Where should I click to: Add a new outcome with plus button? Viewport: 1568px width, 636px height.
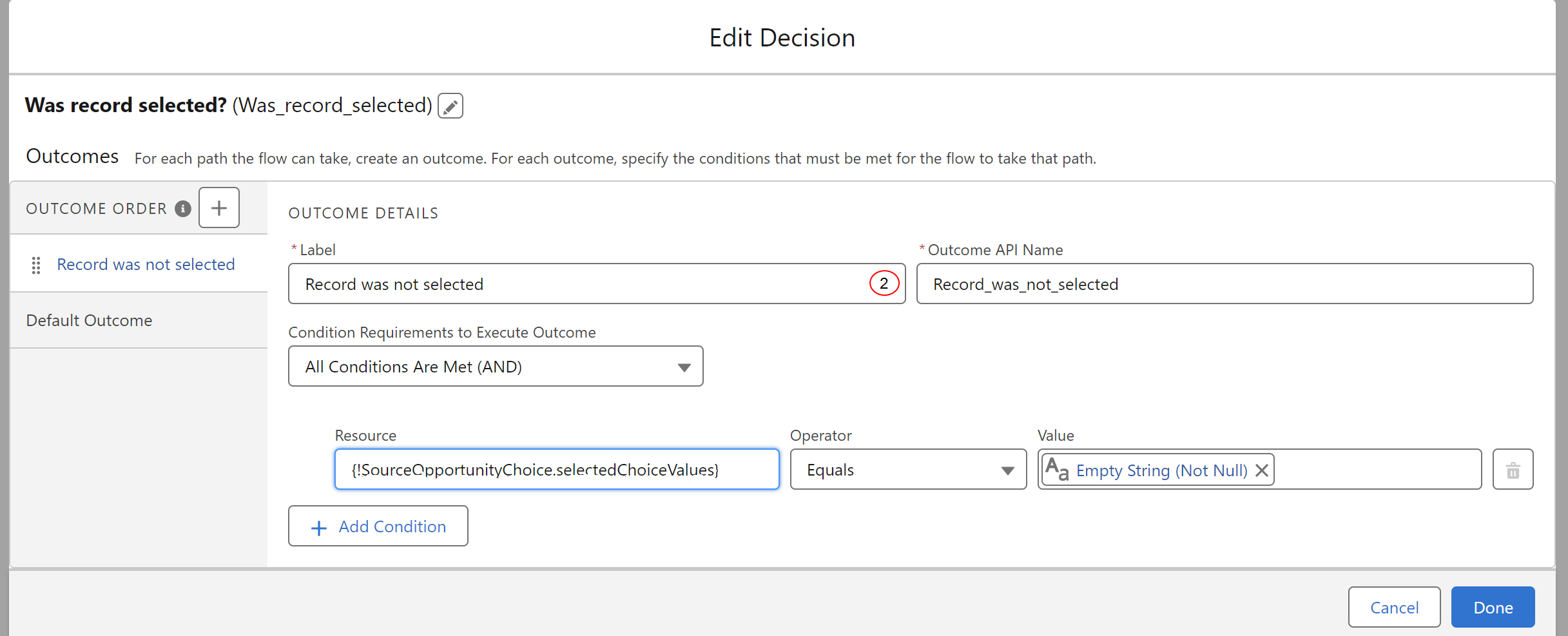(219, 207)
